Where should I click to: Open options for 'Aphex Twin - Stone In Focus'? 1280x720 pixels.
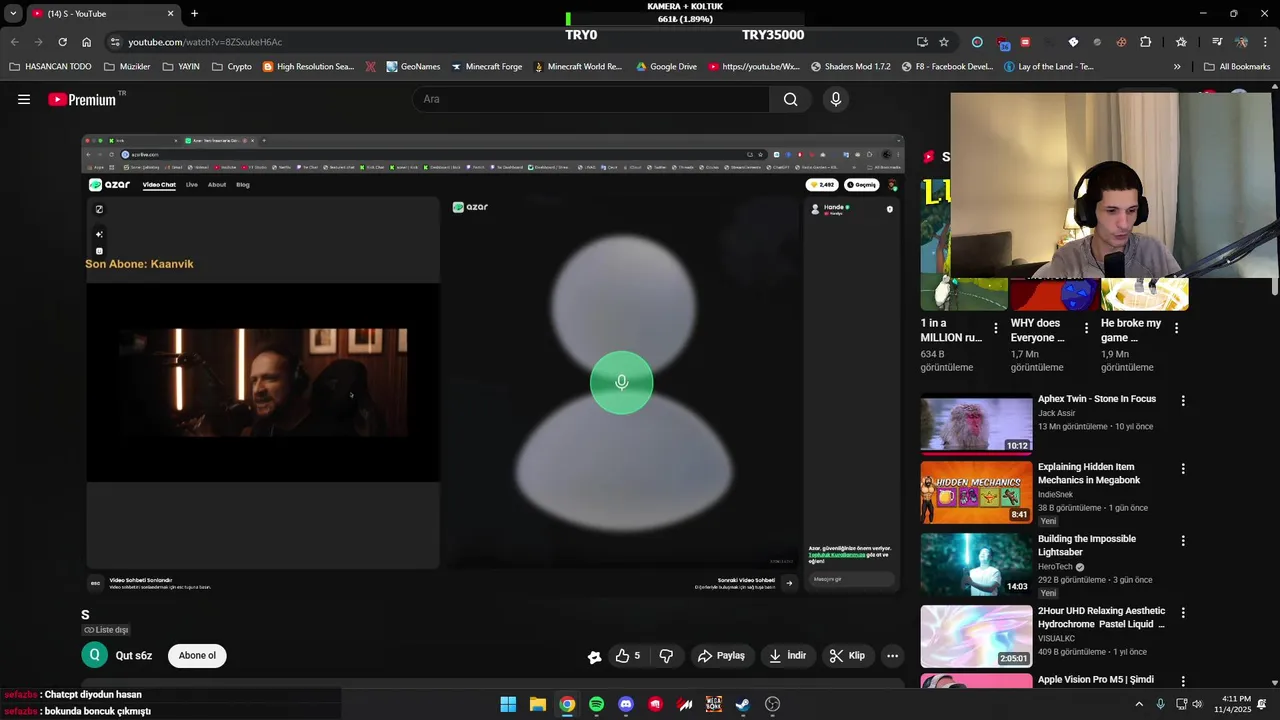[1183, 400]
